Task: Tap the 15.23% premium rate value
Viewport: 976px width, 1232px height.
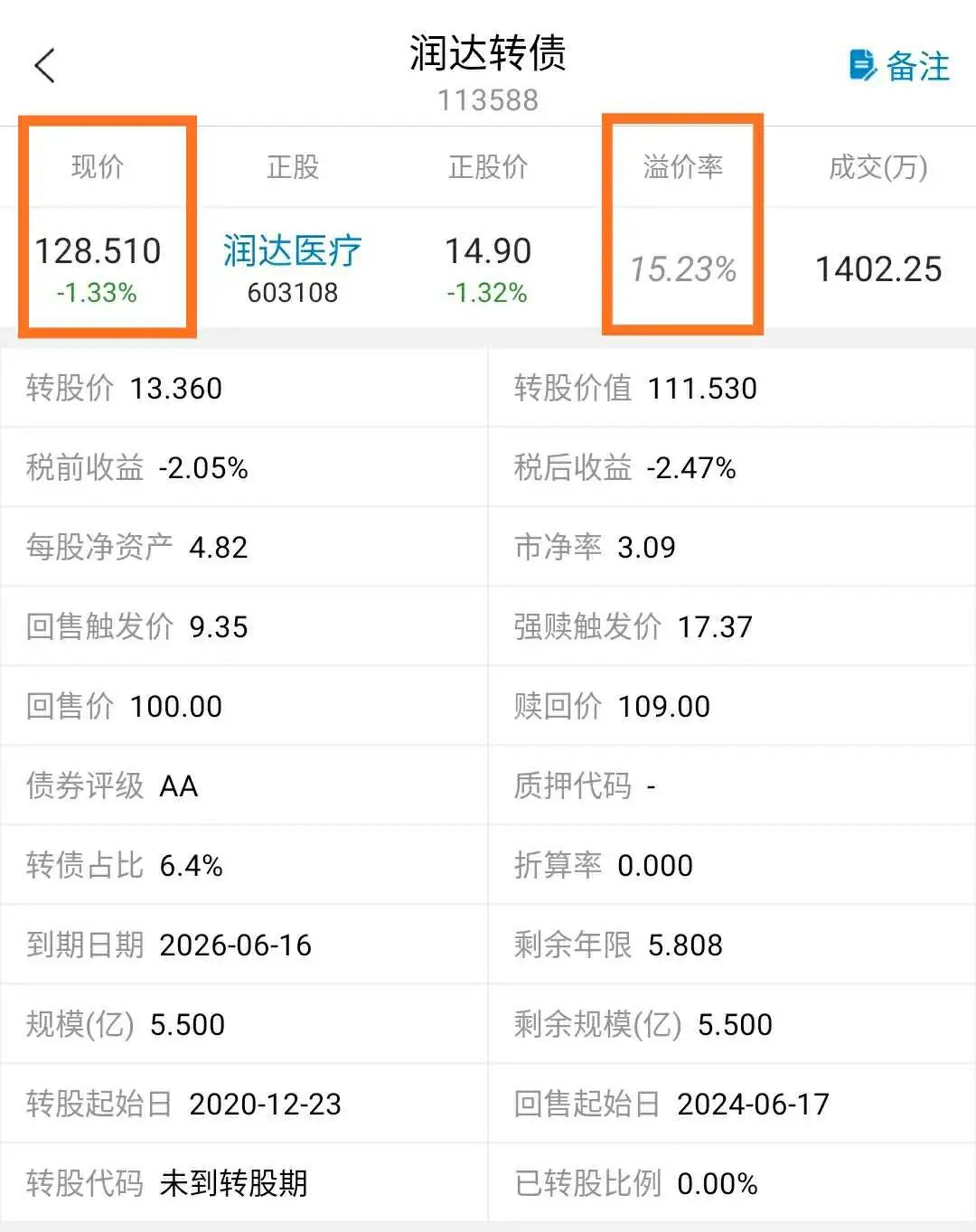Action: coord(683,268)
